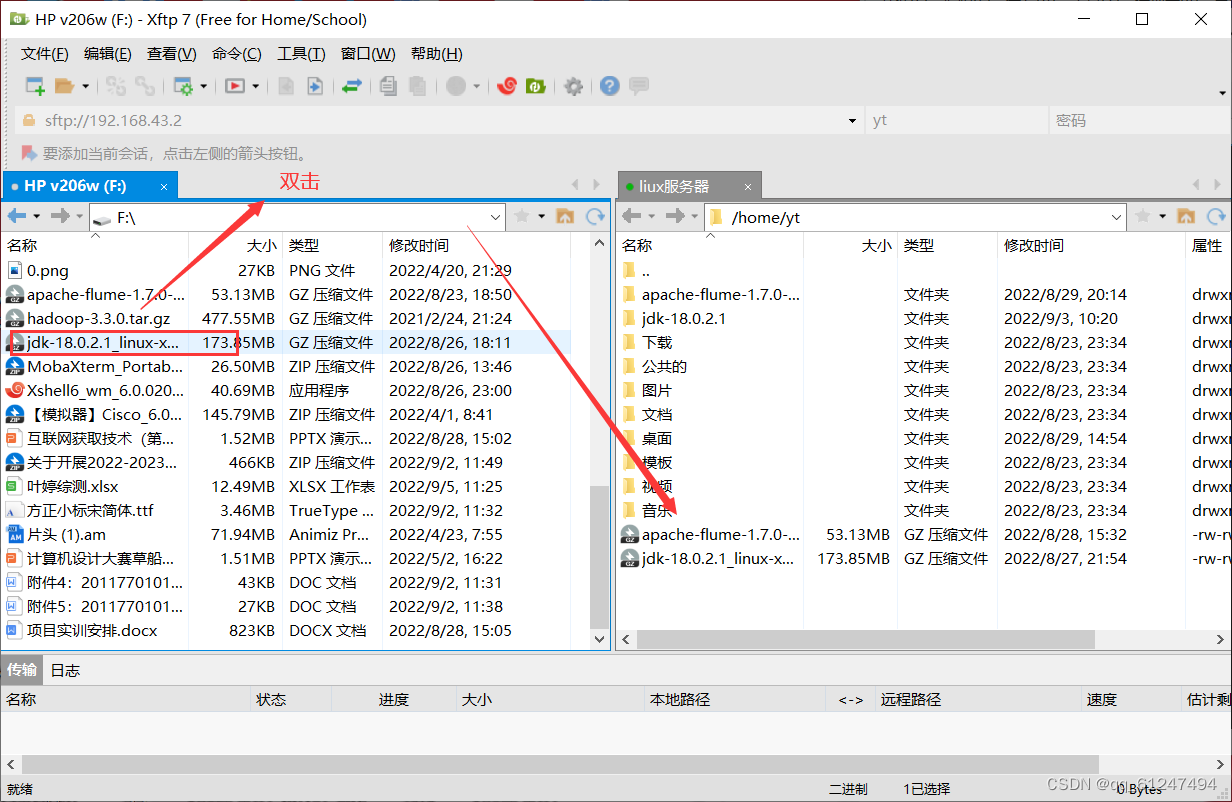Open the 命令(C) menu
Screen dimensions: 1232x802
click(237, 54)
